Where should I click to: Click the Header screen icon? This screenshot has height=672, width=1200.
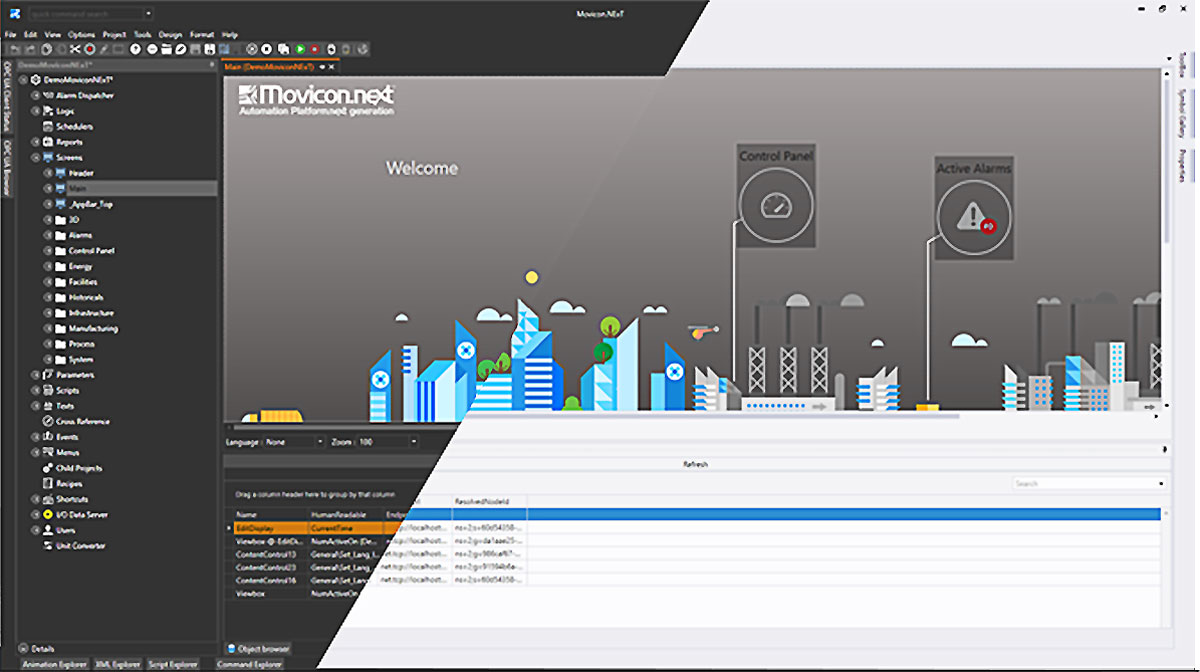(x=60, y=173)
